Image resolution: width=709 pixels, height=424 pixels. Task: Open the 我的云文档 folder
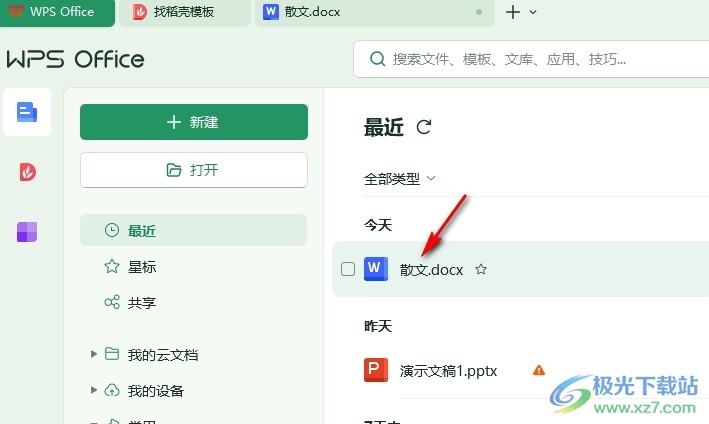pos(163,355)
